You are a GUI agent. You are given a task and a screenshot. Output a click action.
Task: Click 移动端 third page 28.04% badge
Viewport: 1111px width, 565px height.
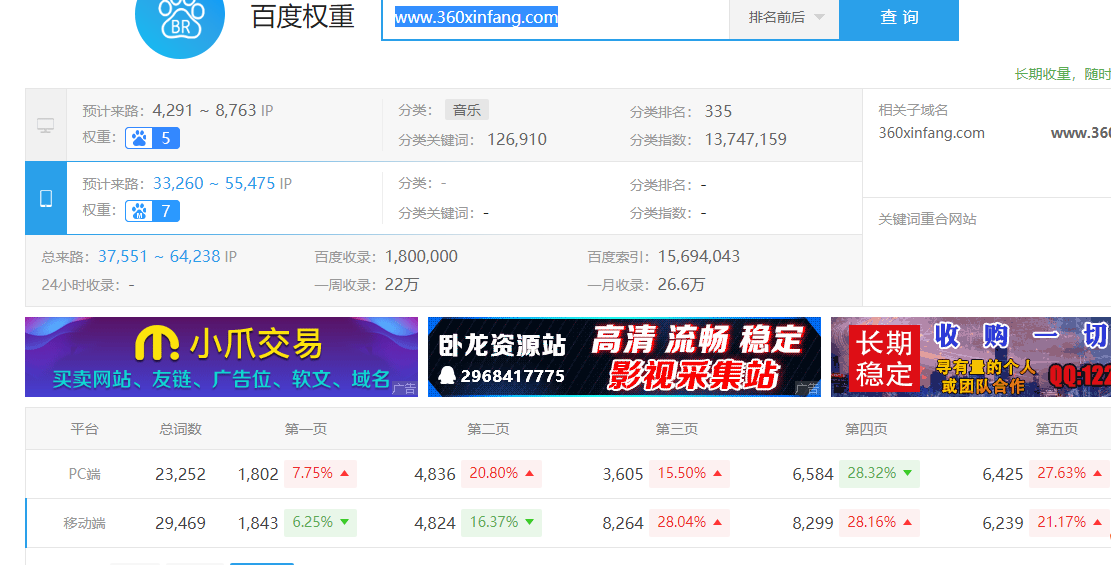pos(689,522)
